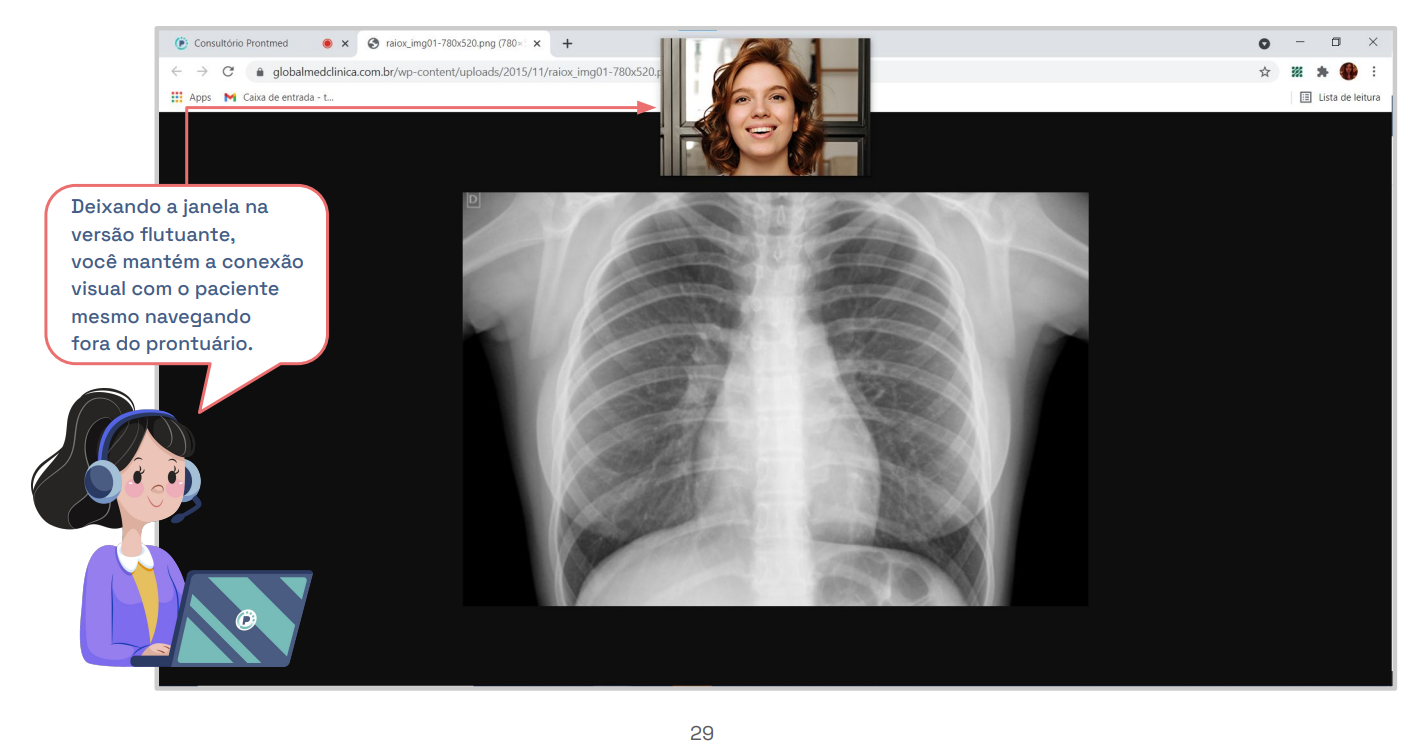Click the floating patient video window
This screenshot has height=756, width=1418.
[x=765, y=107]
